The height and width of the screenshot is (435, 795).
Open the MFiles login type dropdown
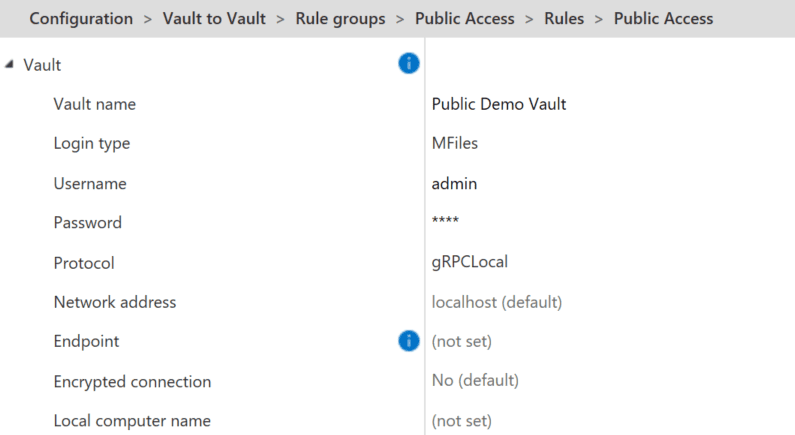455,143
